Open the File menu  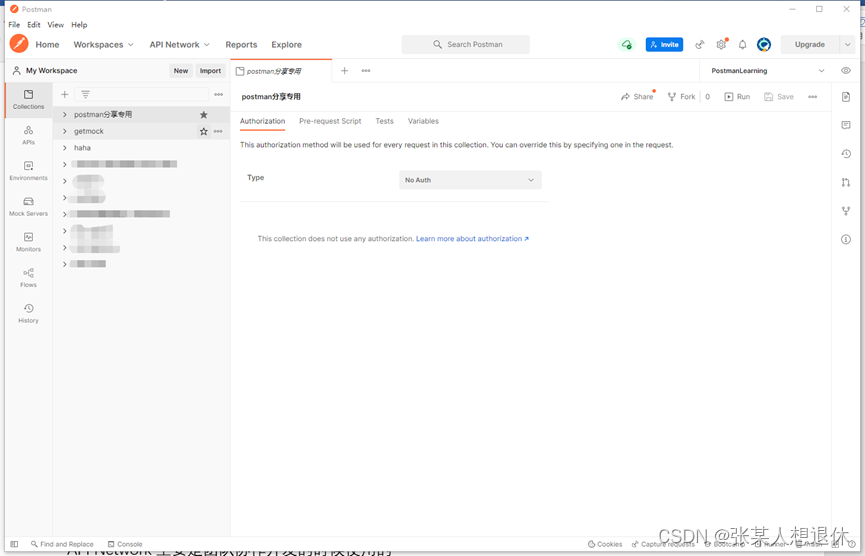pos(14,25)
